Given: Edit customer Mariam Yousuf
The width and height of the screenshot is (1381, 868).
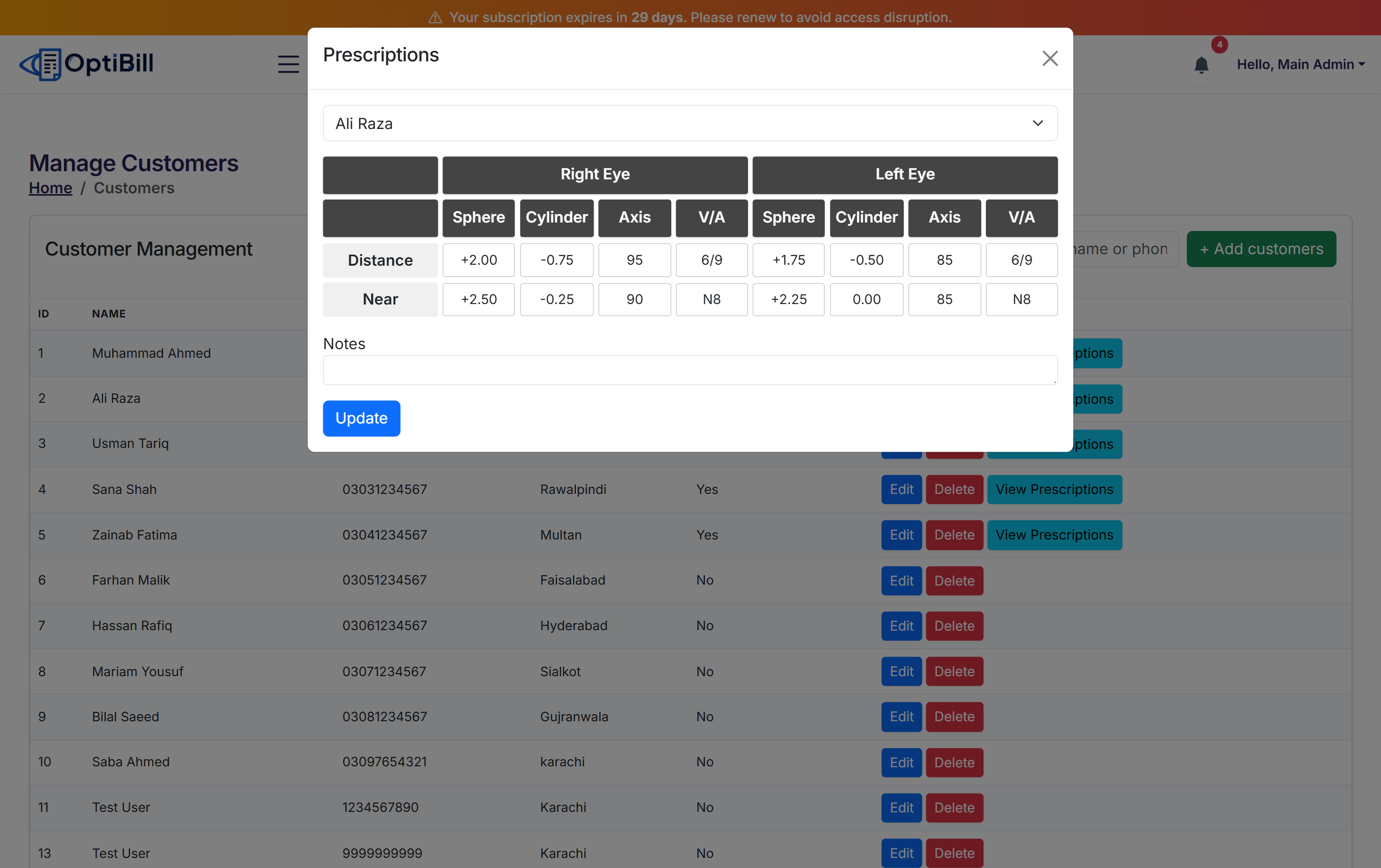Looking at the screenshot, I should coord(901,672).
